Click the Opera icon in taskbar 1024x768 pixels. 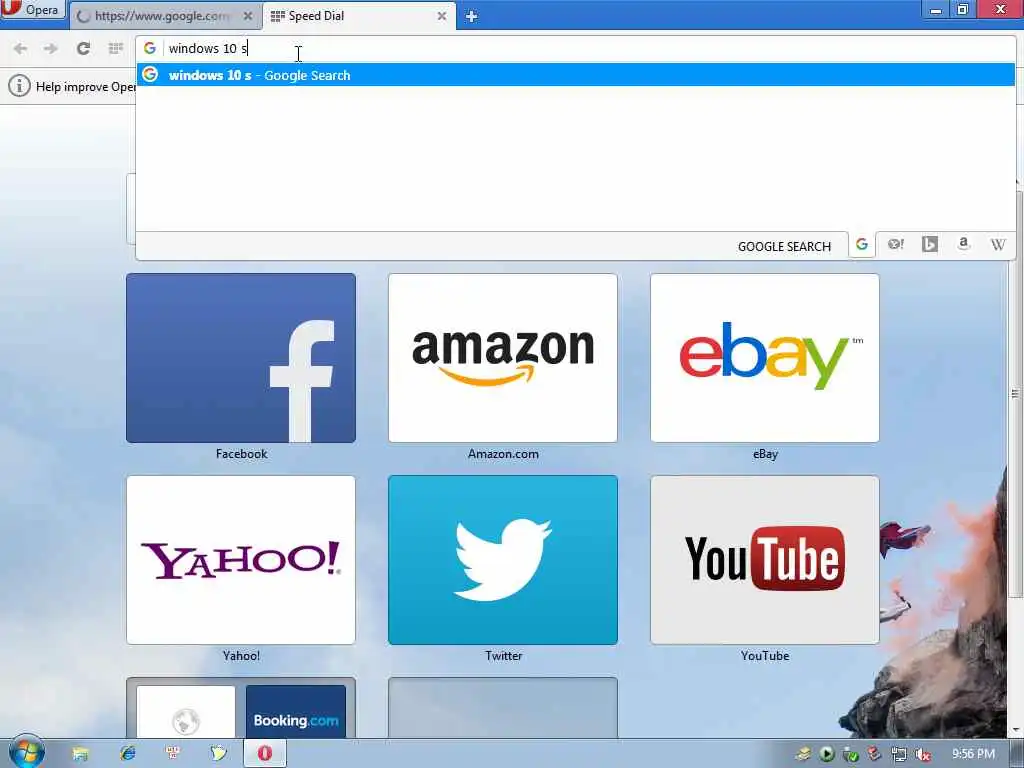264,754
